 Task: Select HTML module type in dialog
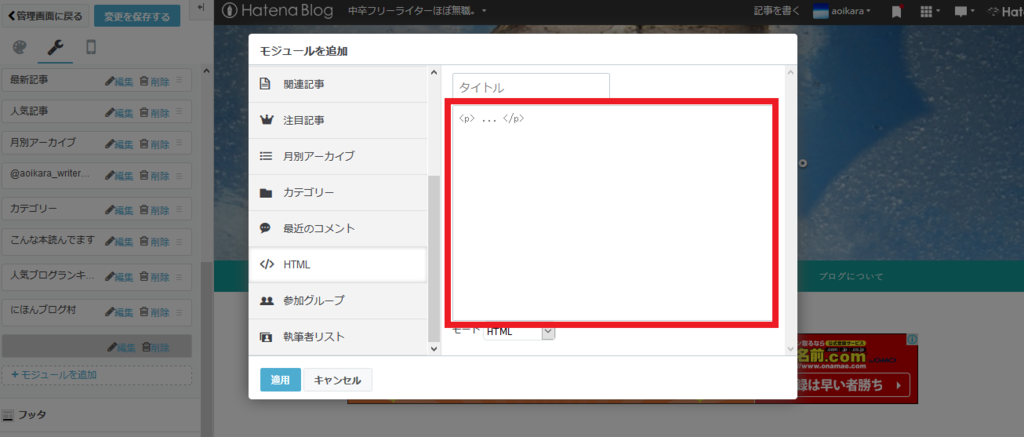(338, 265)
